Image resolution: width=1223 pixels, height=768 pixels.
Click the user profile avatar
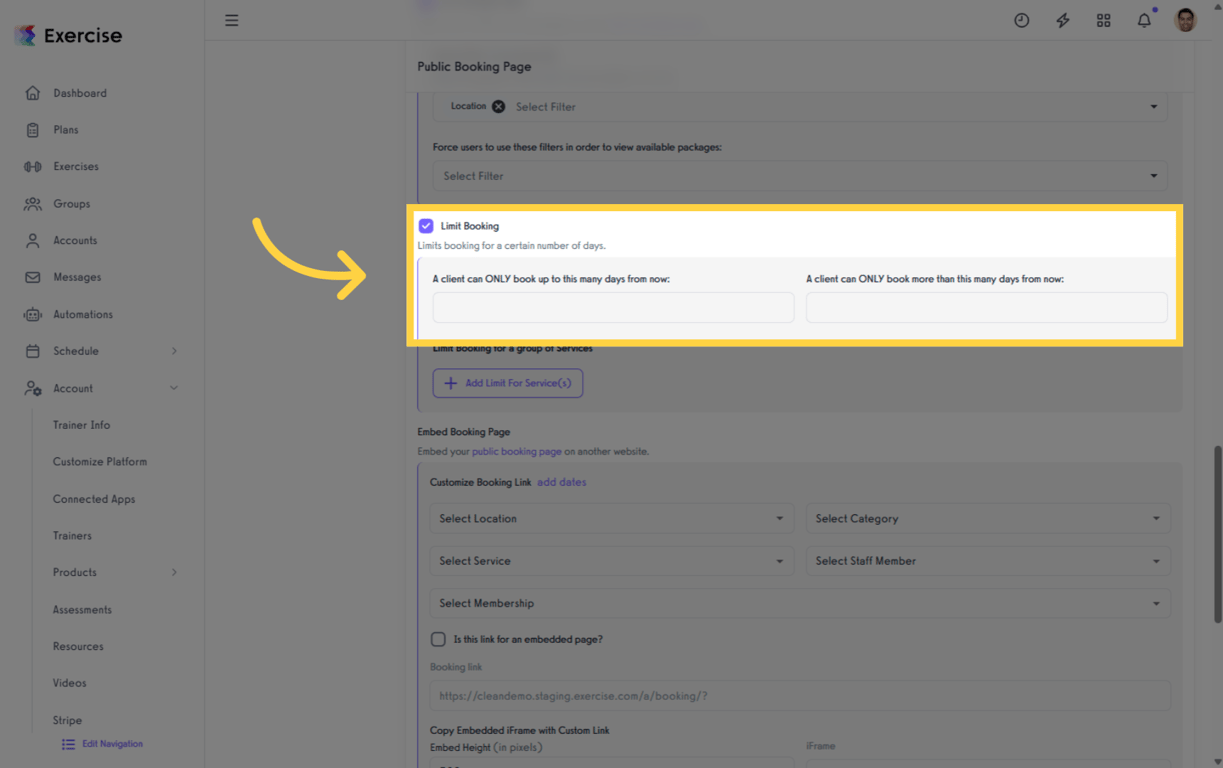coord(1185,20)
